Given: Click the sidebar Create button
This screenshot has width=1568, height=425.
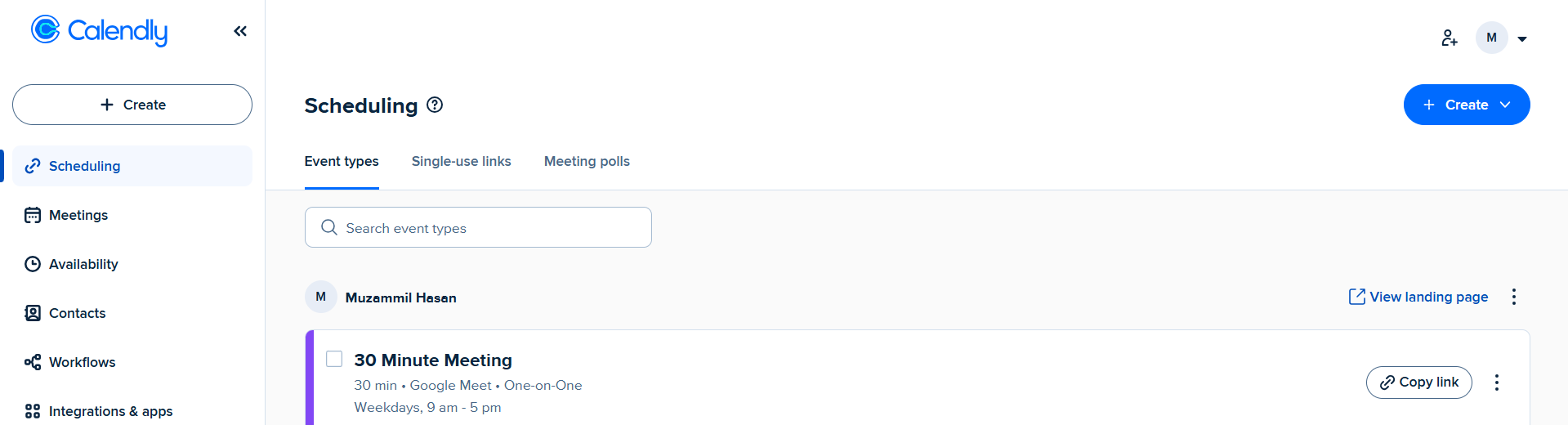Looking at the screenshot, I should pos(132,105).
